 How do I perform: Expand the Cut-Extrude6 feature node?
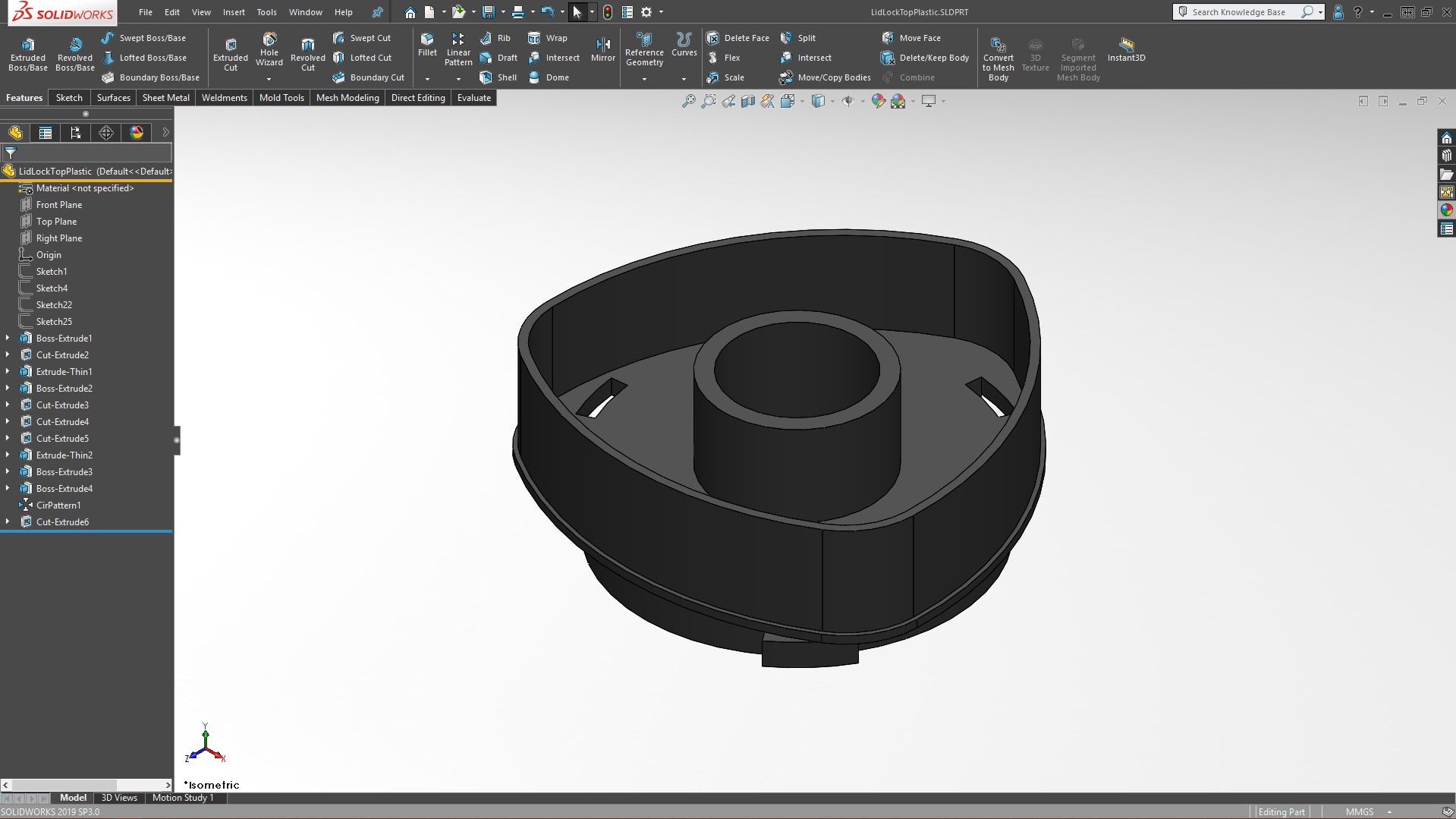pos(8,522)
